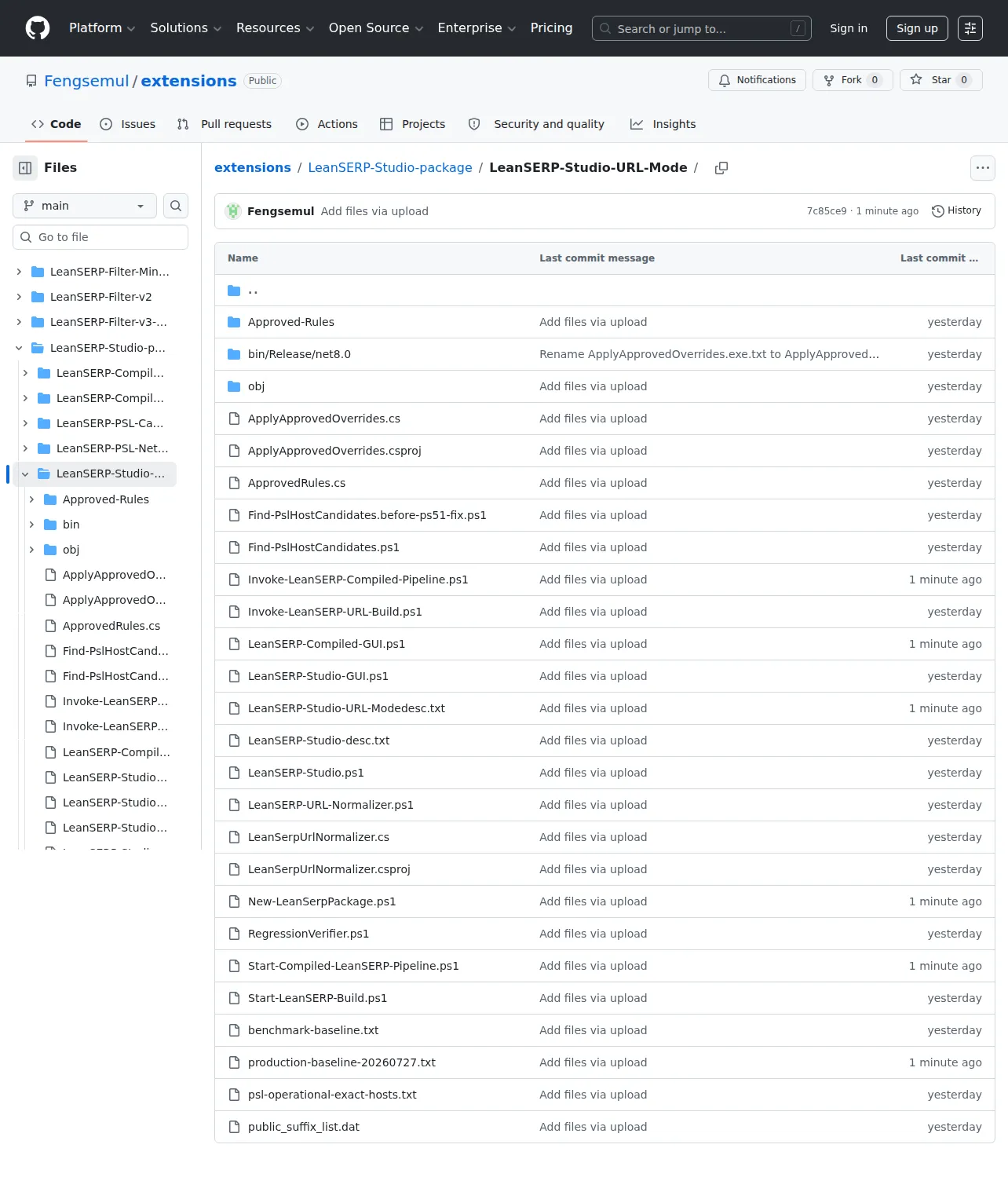Open the three-dot more options menu
Viewport: 1008px width, 1181px height.
click(983, 168)
